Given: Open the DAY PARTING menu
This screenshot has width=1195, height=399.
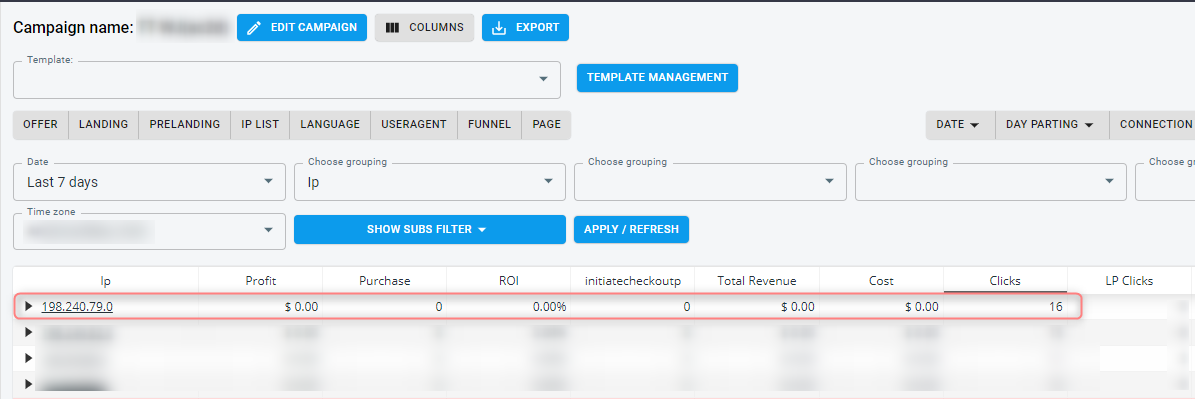Looking at the screenshot, I should [x=1052, y=124].
